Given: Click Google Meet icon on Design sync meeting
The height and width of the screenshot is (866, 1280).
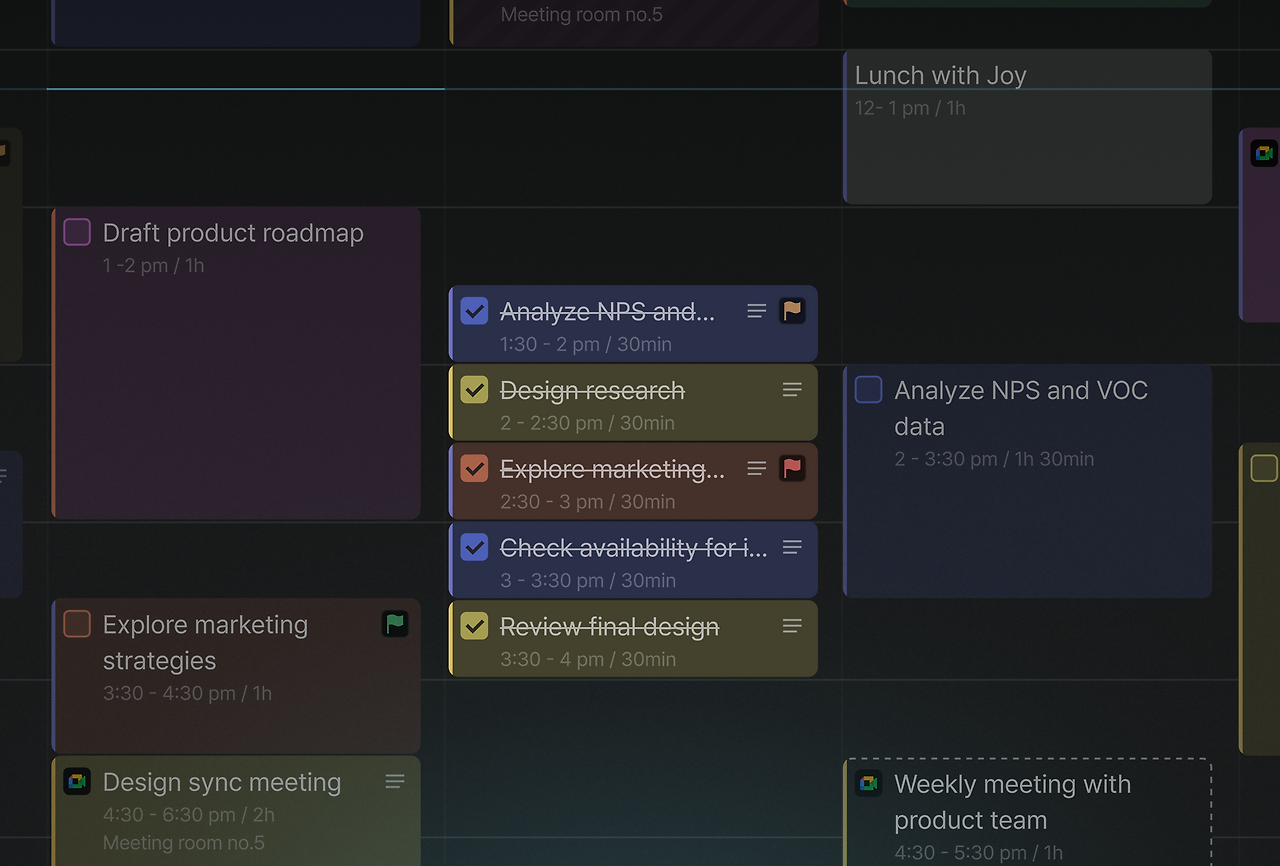Looking at the screenshot, I should pos(77,781).
